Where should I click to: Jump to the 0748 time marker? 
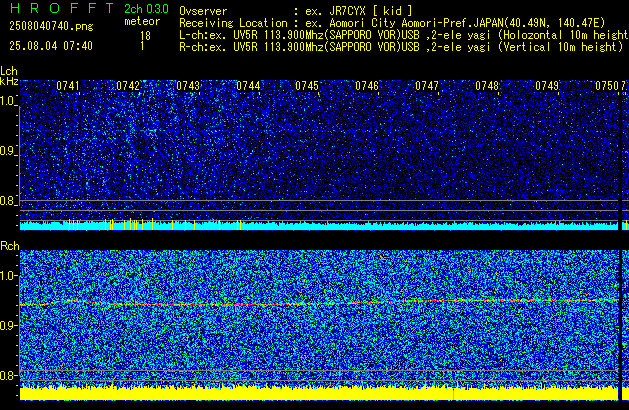click(487, 86)
